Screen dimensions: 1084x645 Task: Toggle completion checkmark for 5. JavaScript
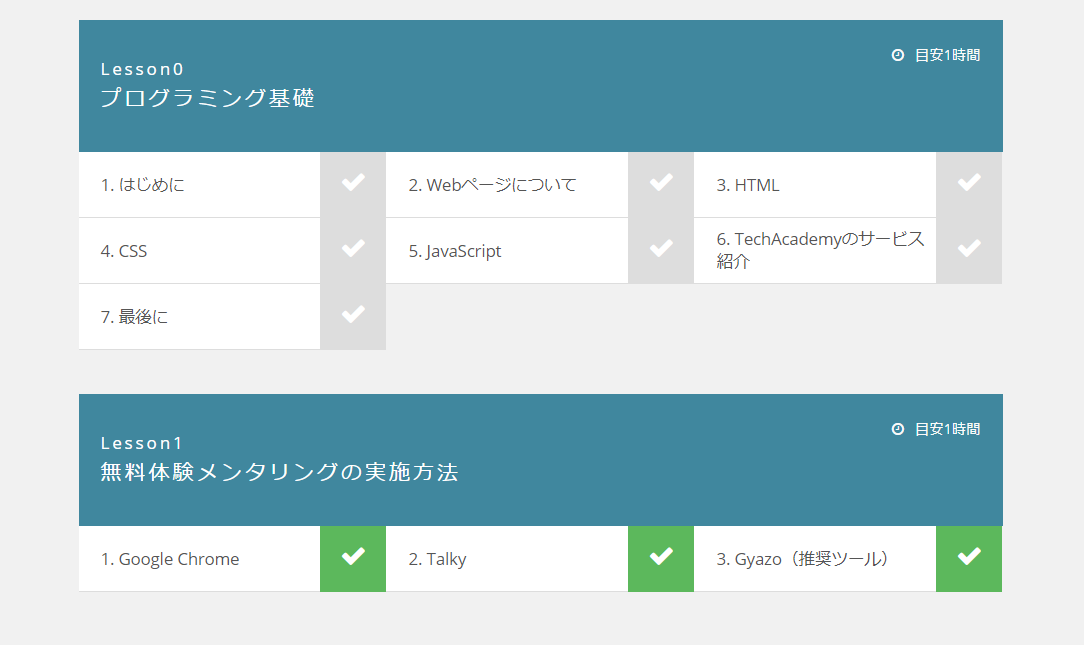(660, 250)
